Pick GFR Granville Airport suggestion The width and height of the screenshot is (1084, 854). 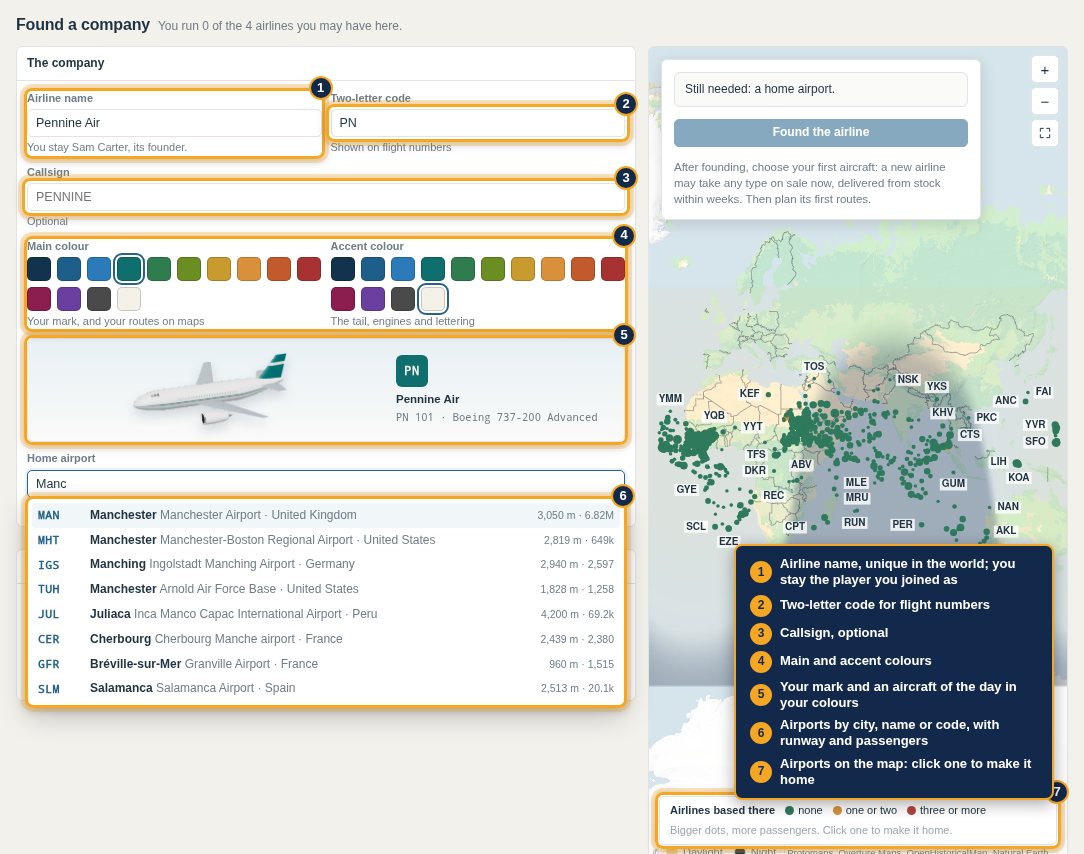326,664
